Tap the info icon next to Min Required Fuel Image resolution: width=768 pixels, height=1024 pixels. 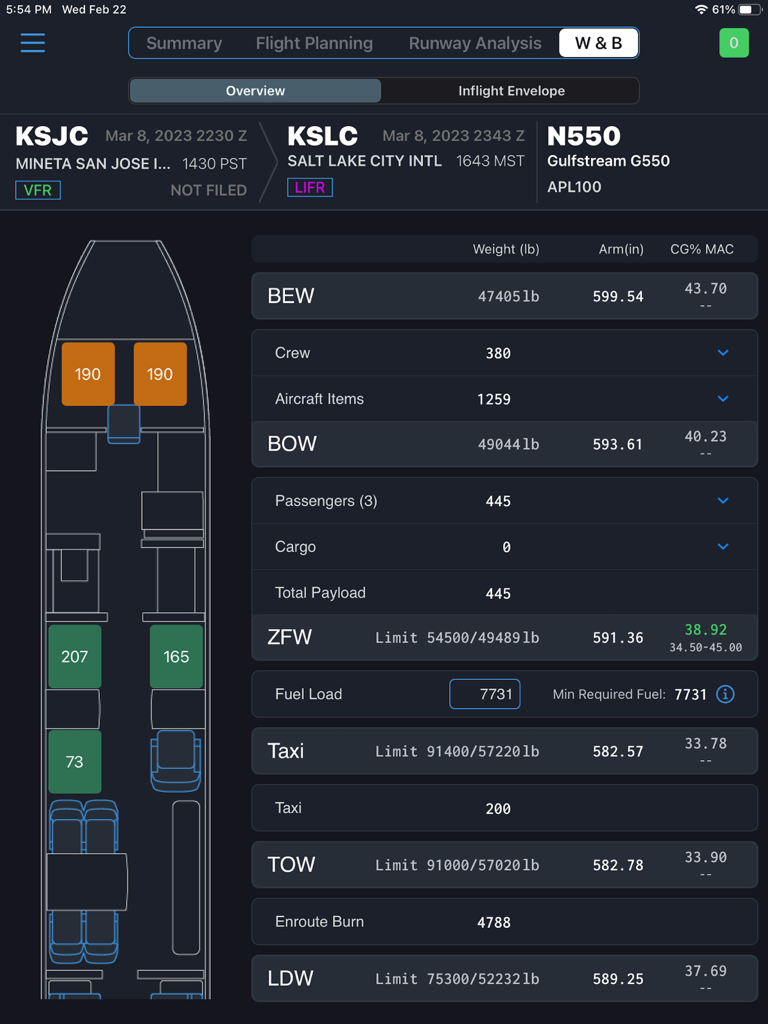pos(725,693)
